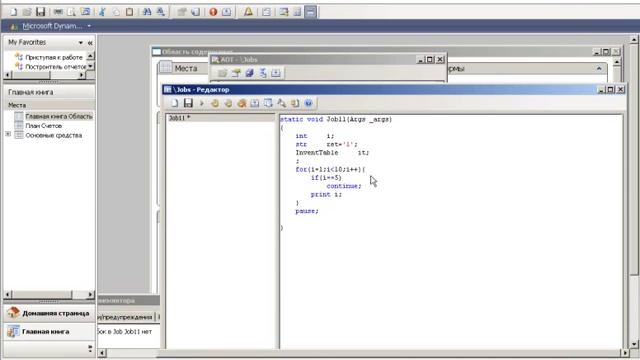Close the AOT Jobs window
The image size is (640, 360).
(x=440, y=60)
